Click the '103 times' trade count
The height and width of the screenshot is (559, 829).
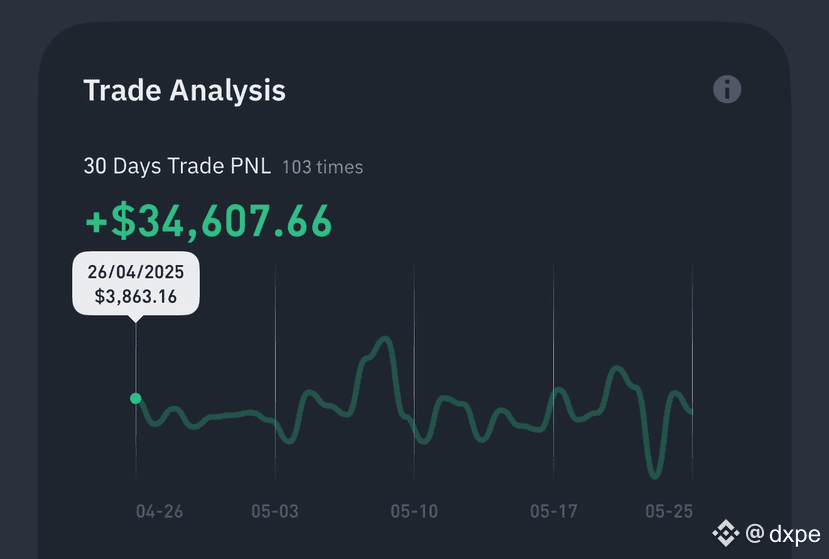(x=323, y=167)
